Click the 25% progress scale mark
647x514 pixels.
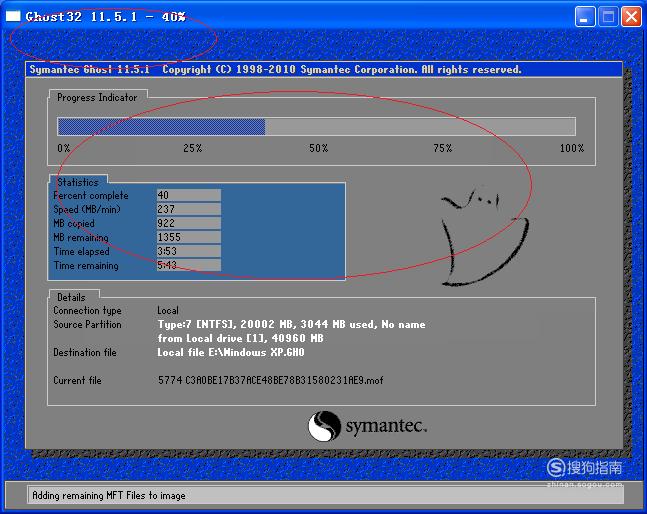coord(193,148)
